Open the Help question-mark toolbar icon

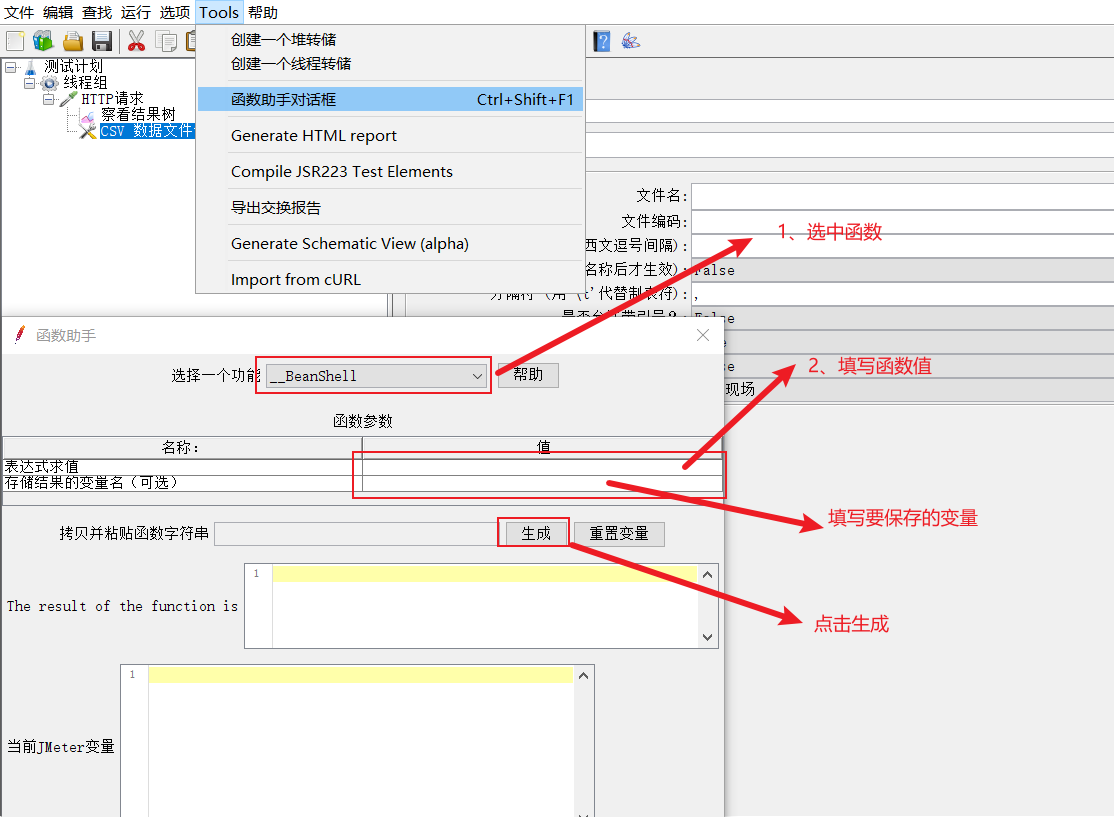601,41
